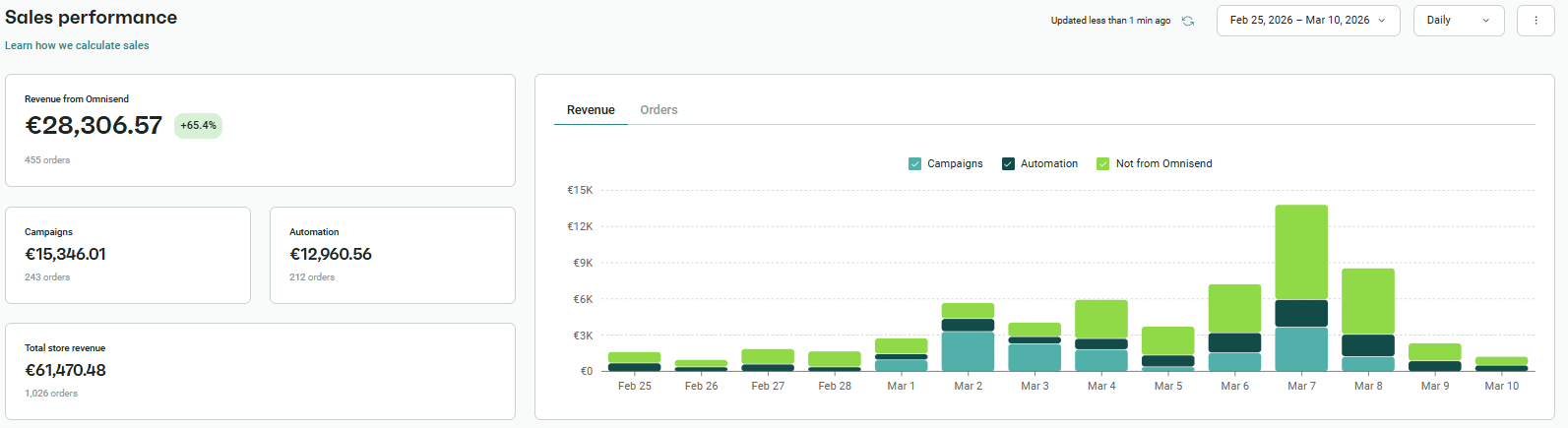Click the Mar 10 chart bar
The height and width of the screenshot is (428, 1568).
1501,364
